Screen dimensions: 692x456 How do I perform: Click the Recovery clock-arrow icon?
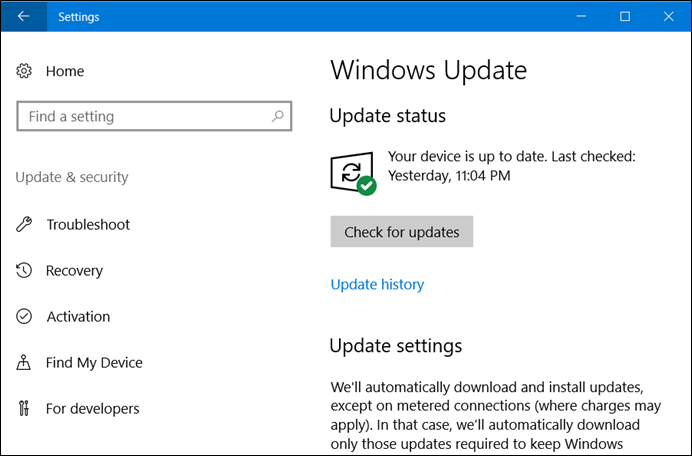coord(24,270)
